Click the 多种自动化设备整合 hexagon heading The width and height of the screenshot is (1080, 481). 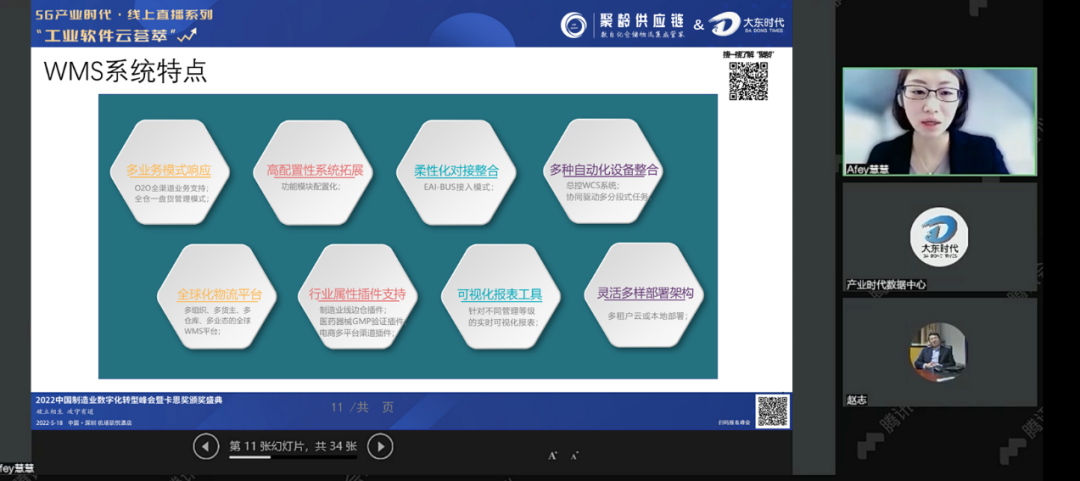[x=604, y=169]
